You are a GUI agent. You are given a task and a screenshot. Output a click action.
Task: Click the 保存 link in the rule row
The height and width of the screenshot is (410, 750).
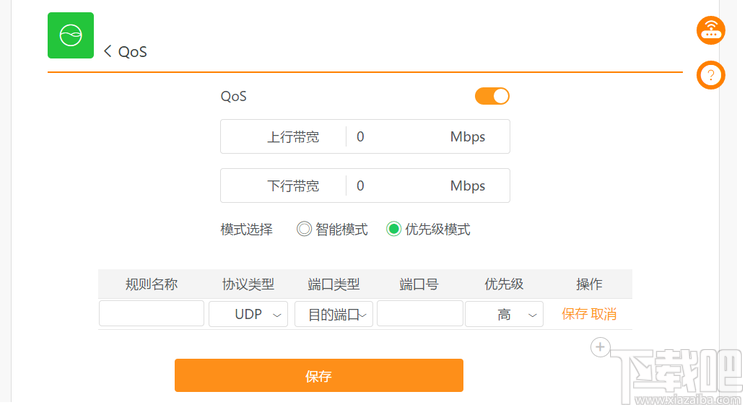tap(574, 314)
